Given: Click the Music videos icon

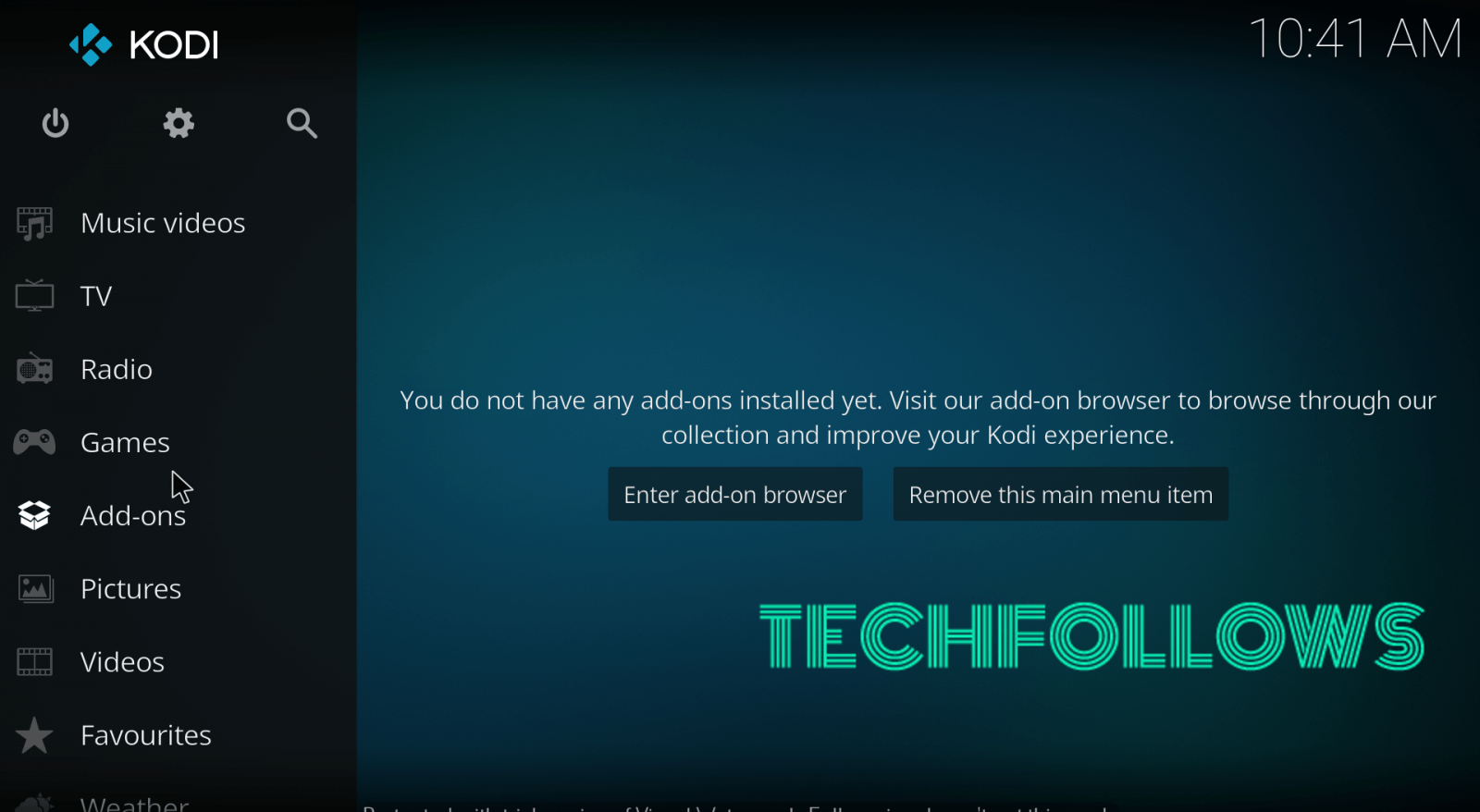Looking at the screenshot, I should (34, 223).
